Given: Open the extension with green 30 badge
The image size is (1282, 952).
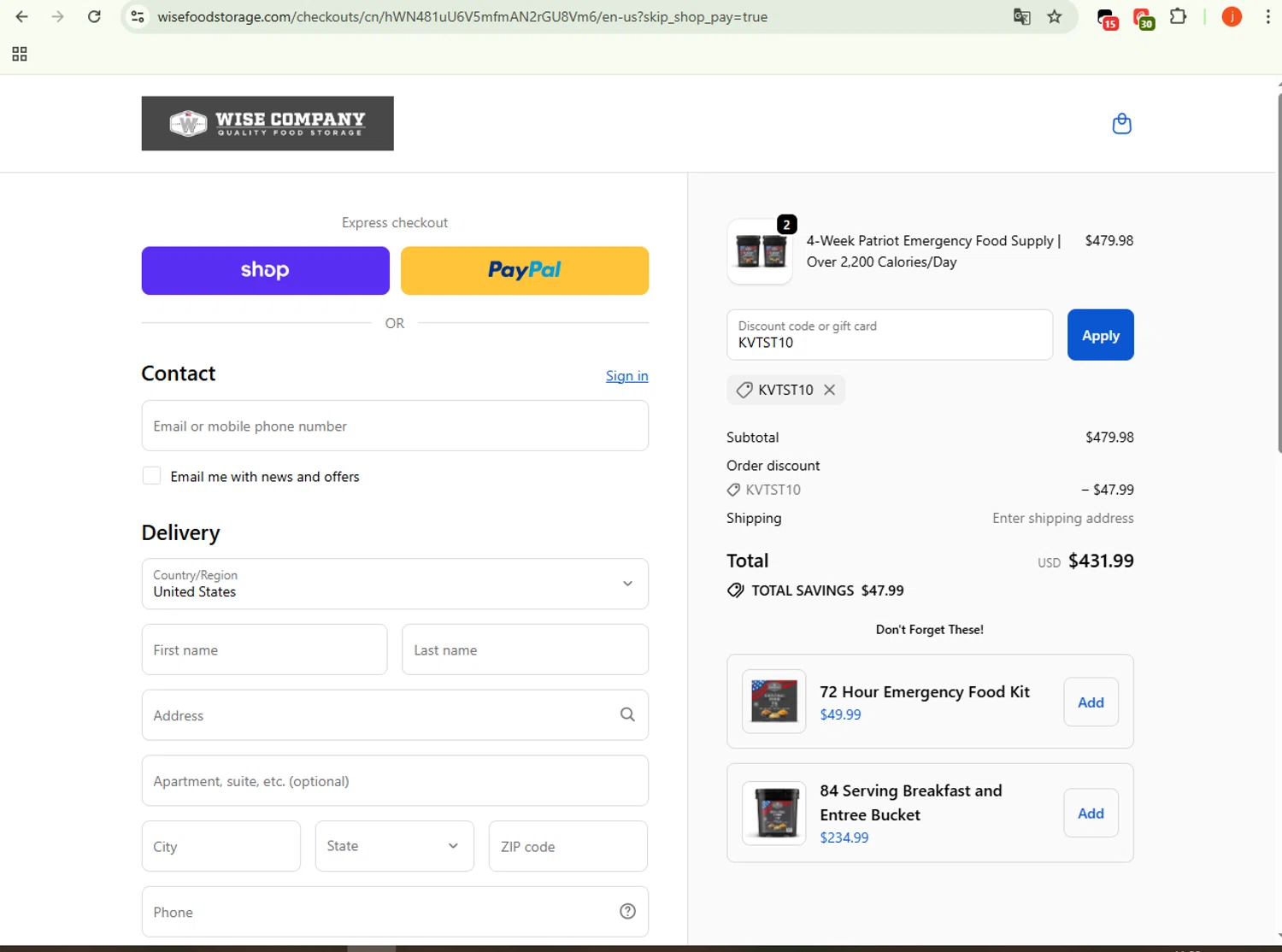Looking at the screenshot, I should (x=1144, y=18).
